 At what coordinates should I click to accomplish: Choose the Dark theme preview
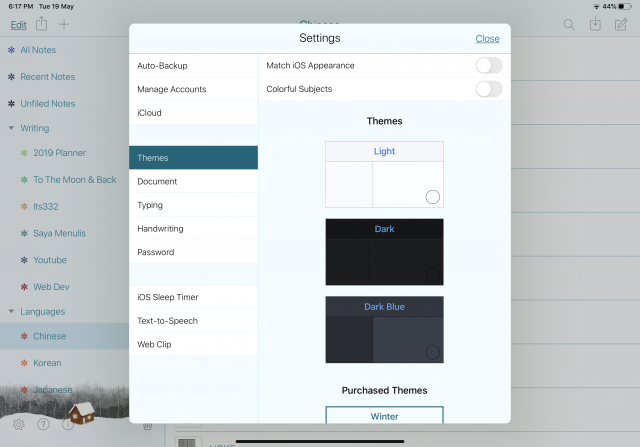pos(384,252)
